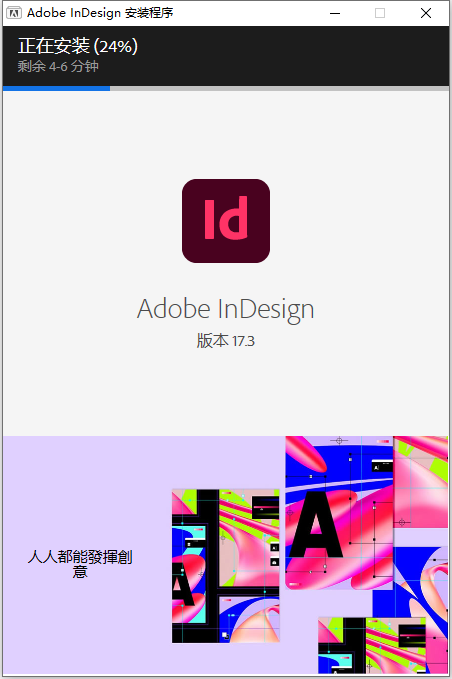Screen dimensions: 452x679
Task: Minimize the installer window
Action: [335, 13]
